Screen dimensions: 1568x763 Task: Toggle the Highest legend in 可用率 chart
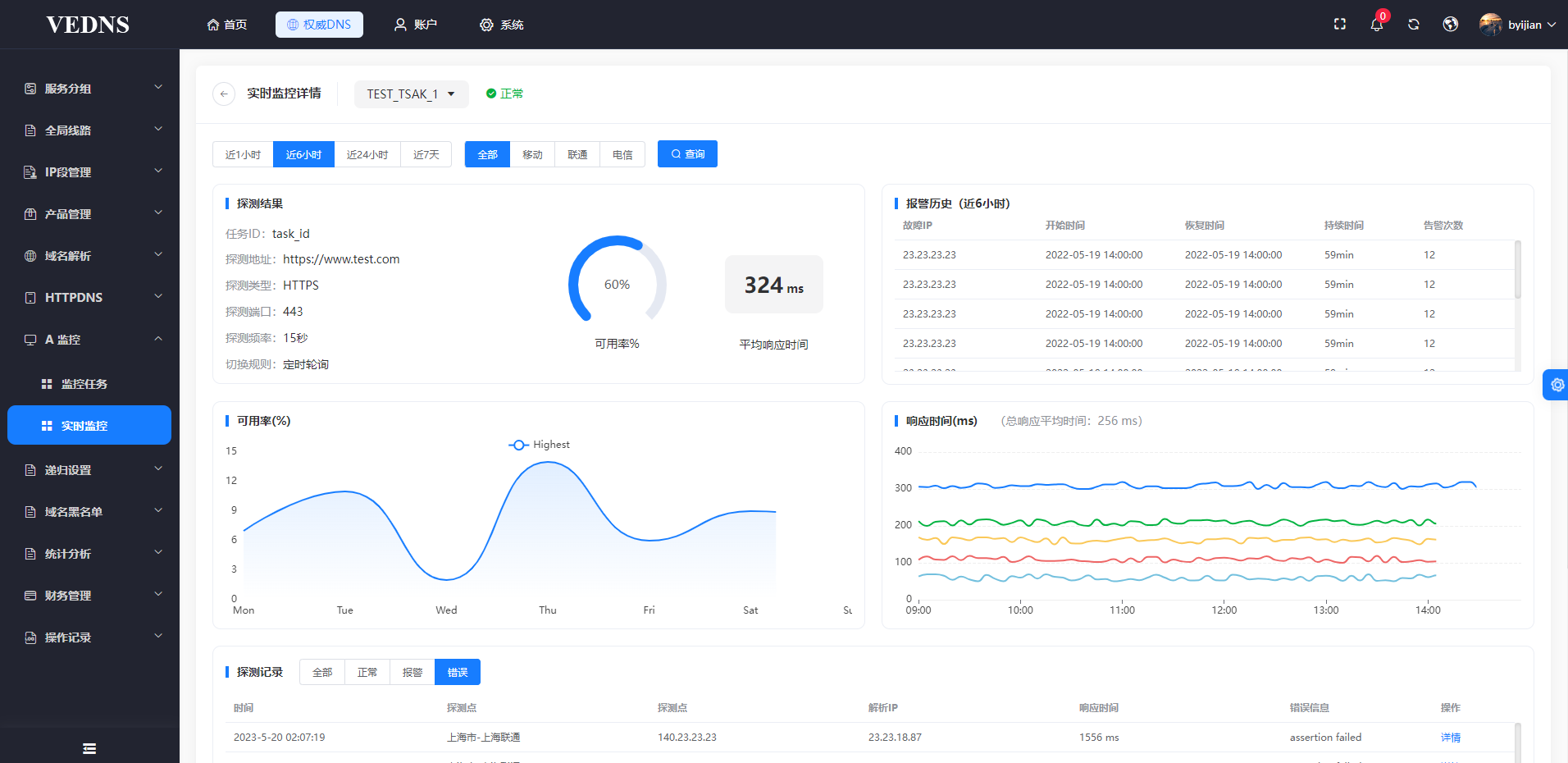(539, 445)
